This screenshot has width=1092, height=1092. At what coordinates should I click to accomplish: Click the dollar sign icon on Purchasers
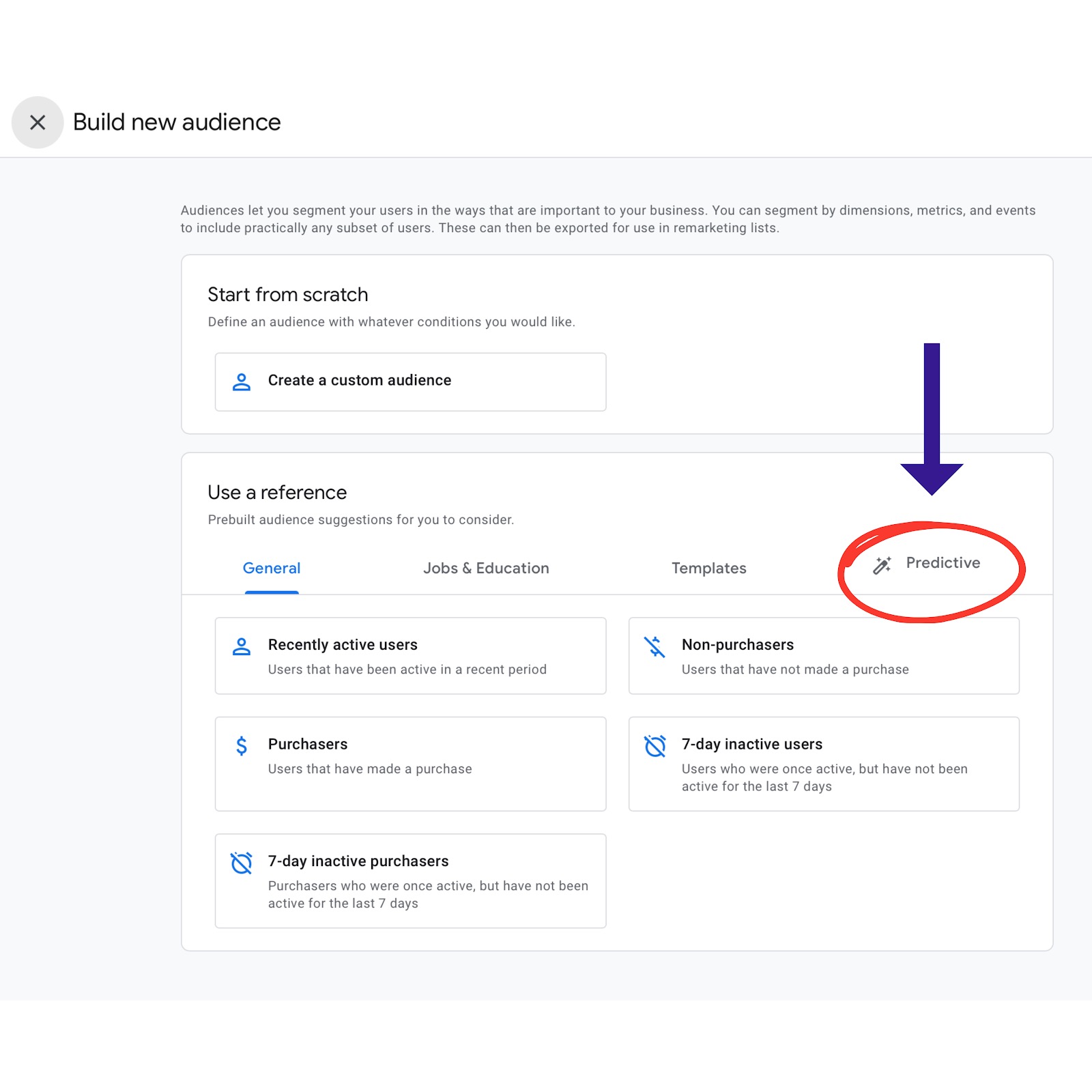click(x=242, y=745)
